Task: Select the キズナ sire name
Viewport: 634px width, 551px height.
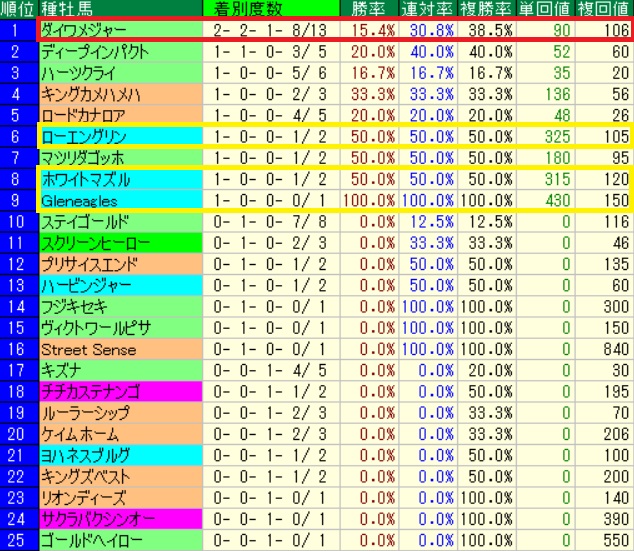Action: (x=61, y=370)
